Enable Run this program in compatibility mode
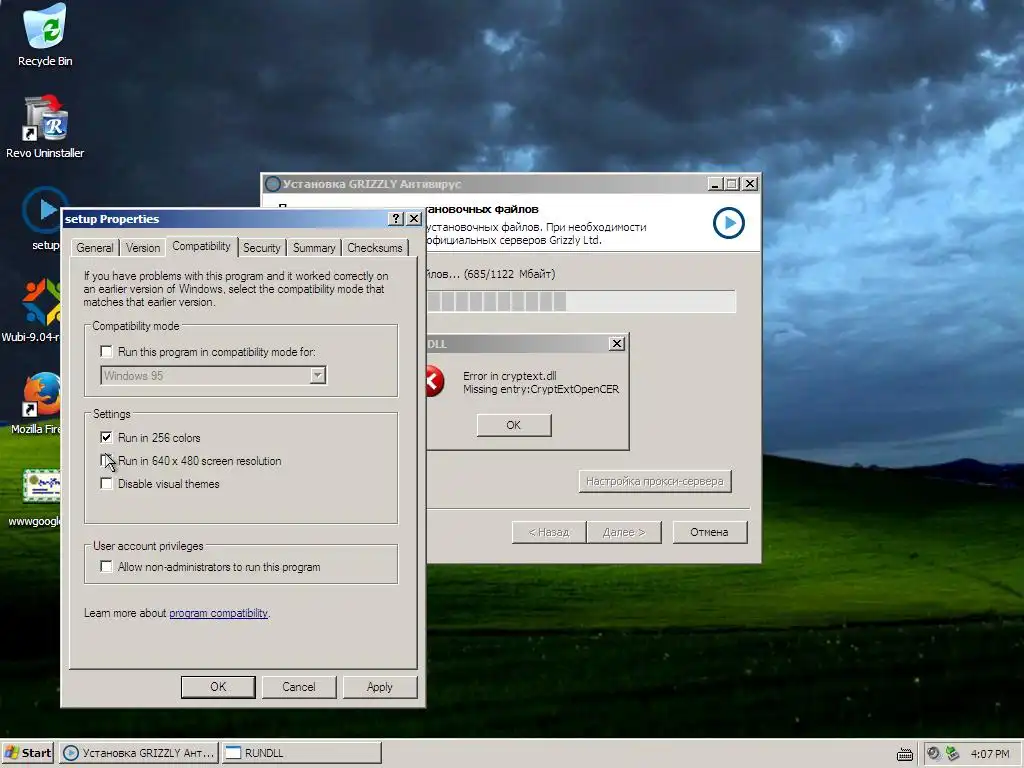The width and height of the screenshot is (1024, 768). pyautogui.click(x=106, y=352)
